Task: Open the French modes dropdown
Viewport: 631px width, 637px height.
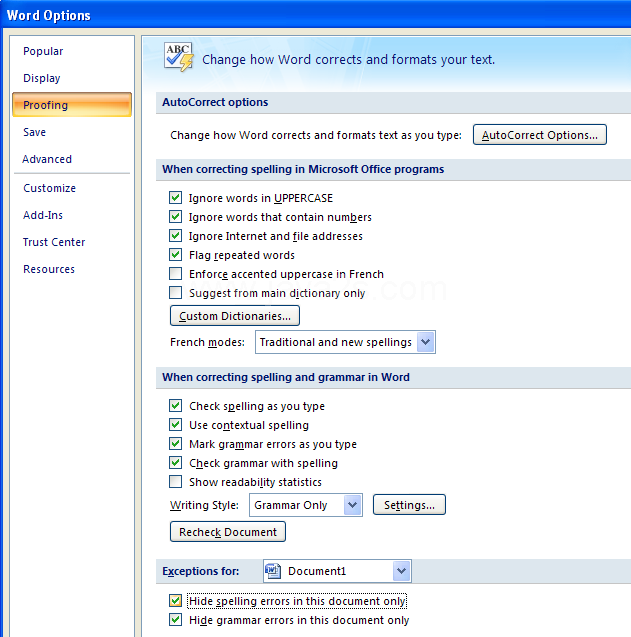Action: tap(345, 342)
